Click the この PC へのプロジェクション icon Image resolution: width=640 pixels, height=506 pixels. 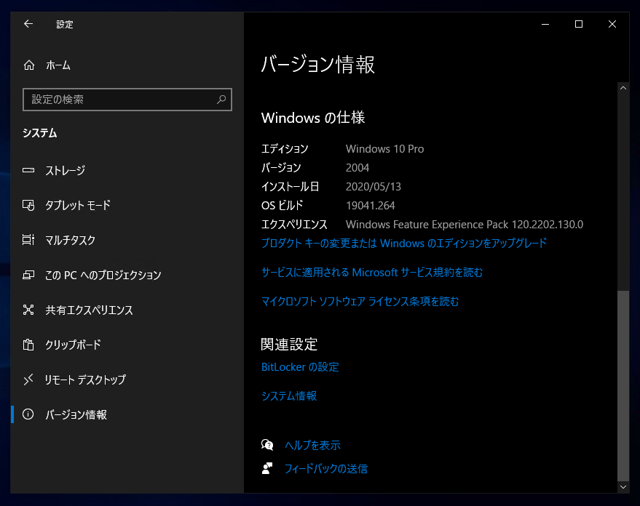pyautogui.click(x=28, y=275)
